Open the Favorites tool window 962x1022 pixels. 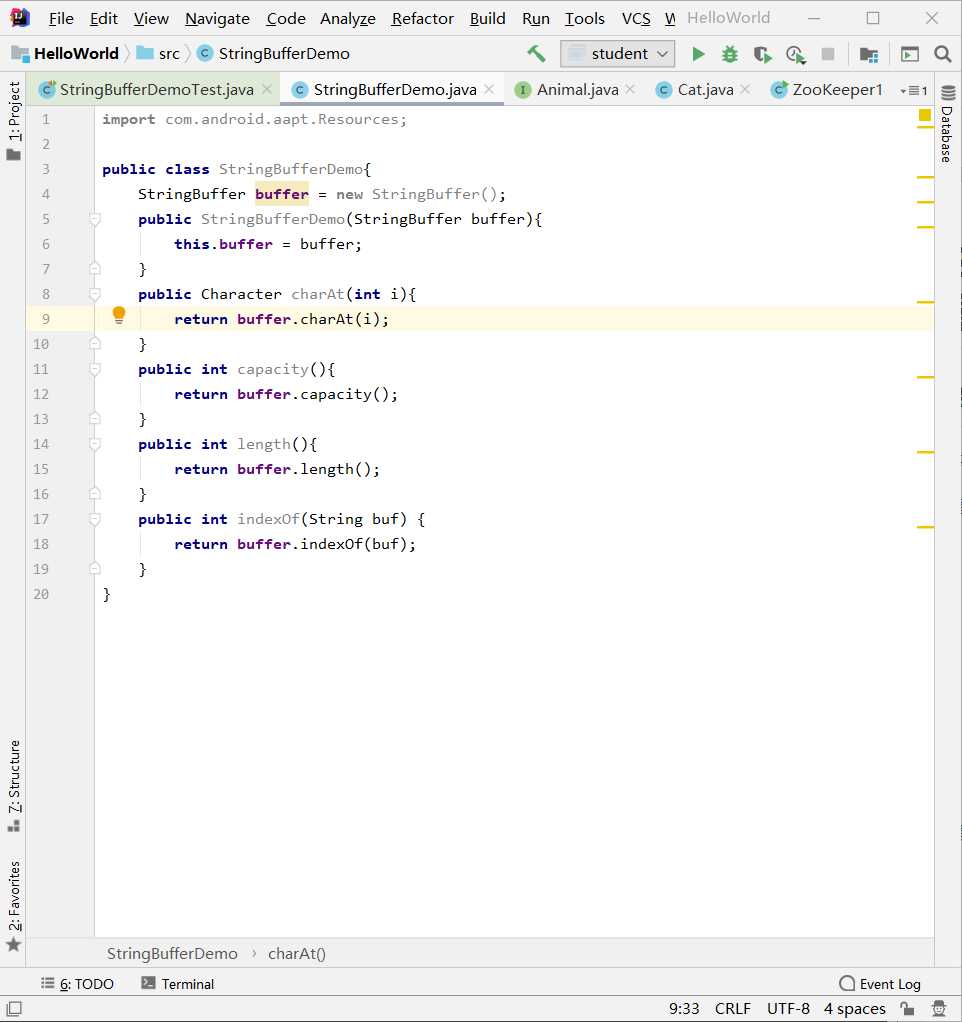click(14, 906)
